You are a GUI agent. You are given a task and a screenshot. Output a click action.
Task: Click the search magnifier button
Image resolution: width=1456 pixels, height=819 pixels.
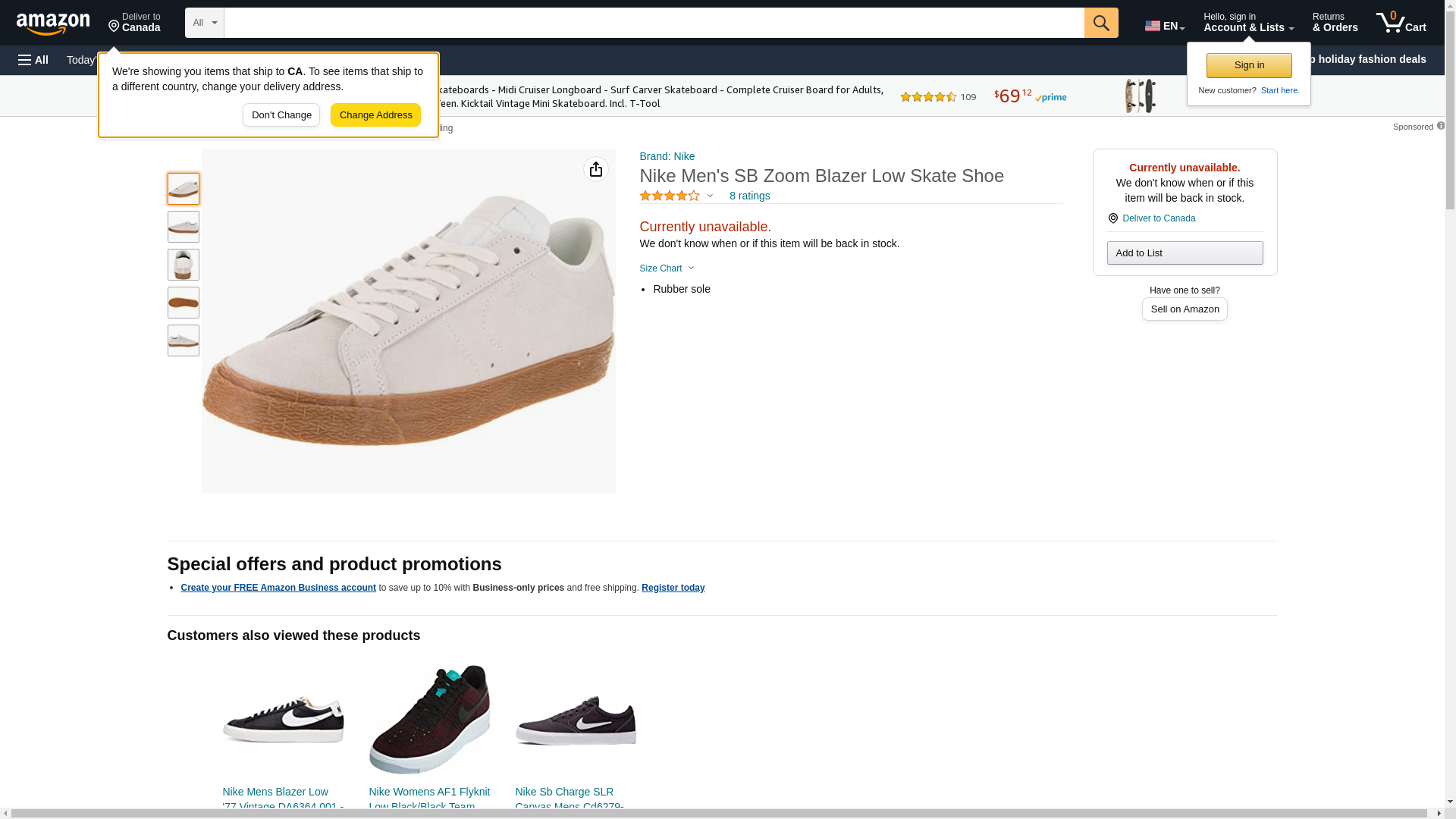coord(1100,23)
